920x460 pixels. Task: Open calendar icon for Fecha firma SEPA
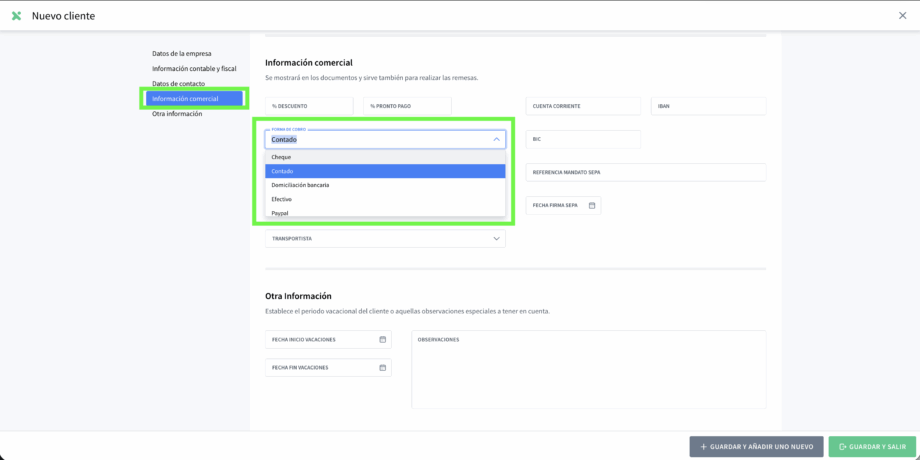(x=592, y=205)
